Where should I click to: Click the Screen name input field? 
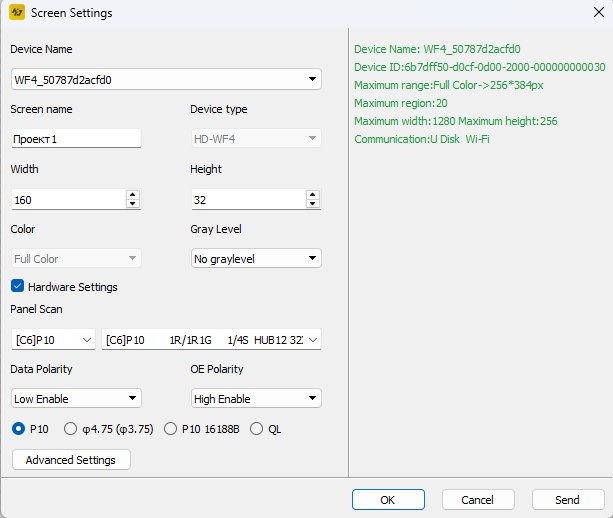tap(76, 139)
